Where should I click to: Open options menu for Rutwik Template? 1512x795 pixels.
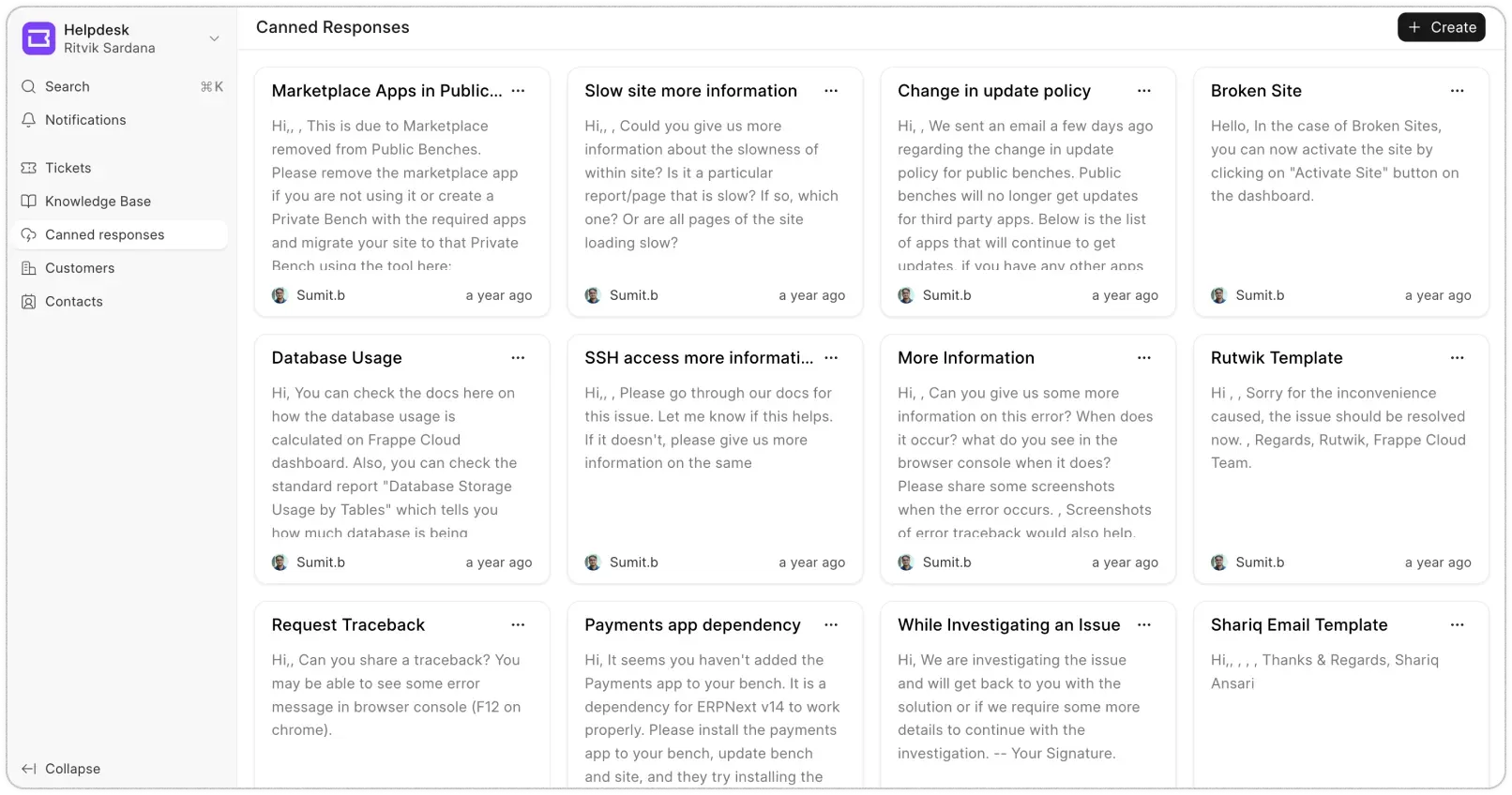coord(1457,357)
